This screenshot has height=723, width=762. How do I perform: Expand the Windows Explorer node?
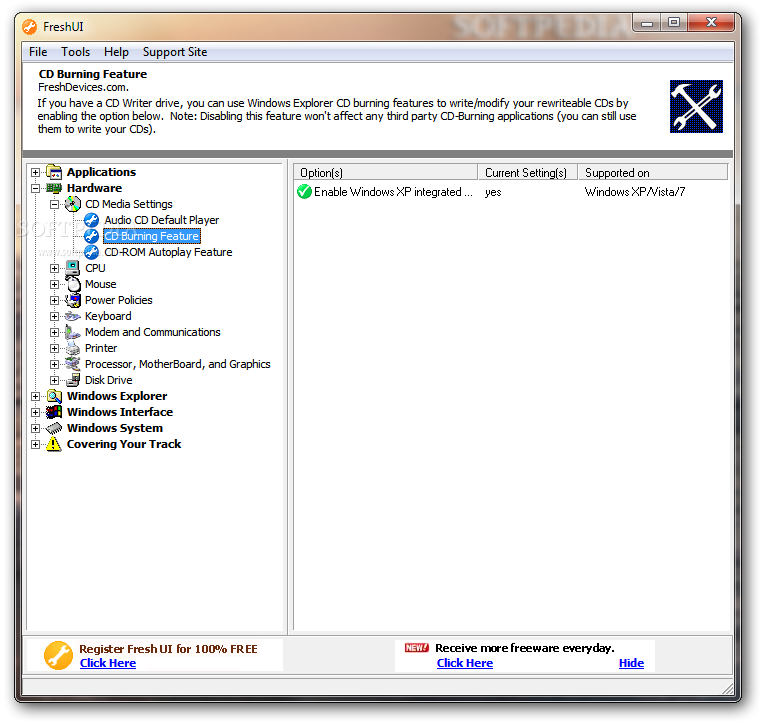[x=35, y=396]
